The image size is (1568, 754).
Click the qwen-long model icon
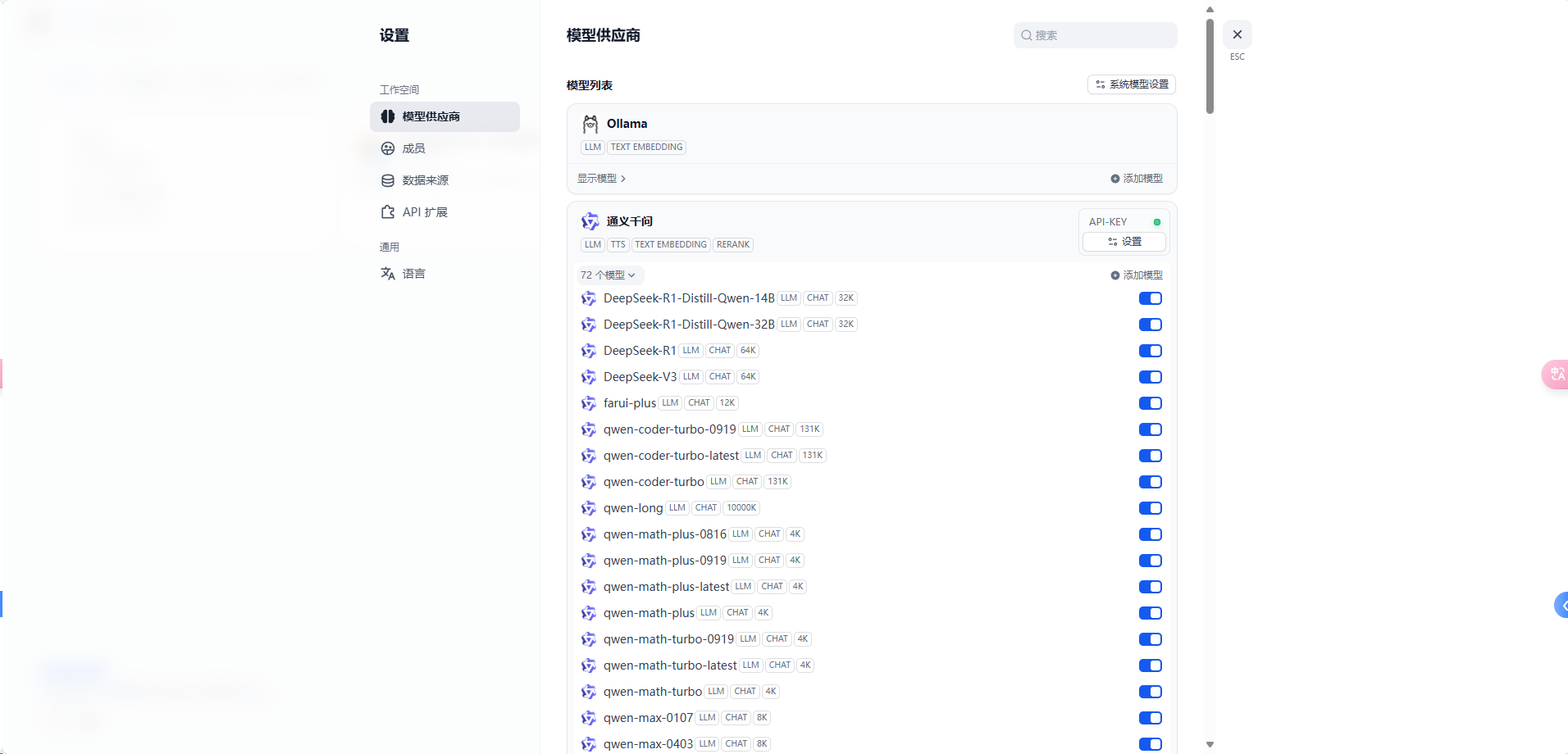589,508
